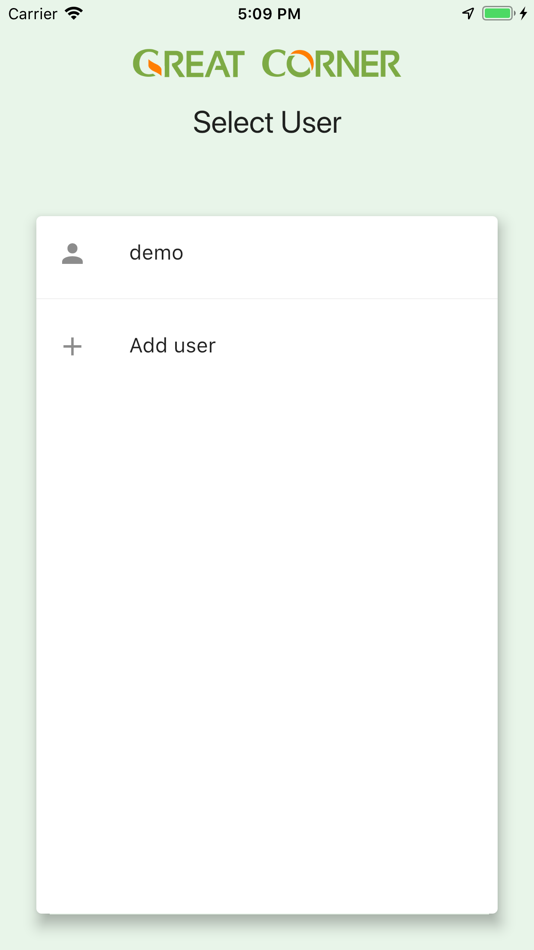Click the Select User heading
Image resolution: width=534 pixels, height=950 pixels.
coord(267,122)
